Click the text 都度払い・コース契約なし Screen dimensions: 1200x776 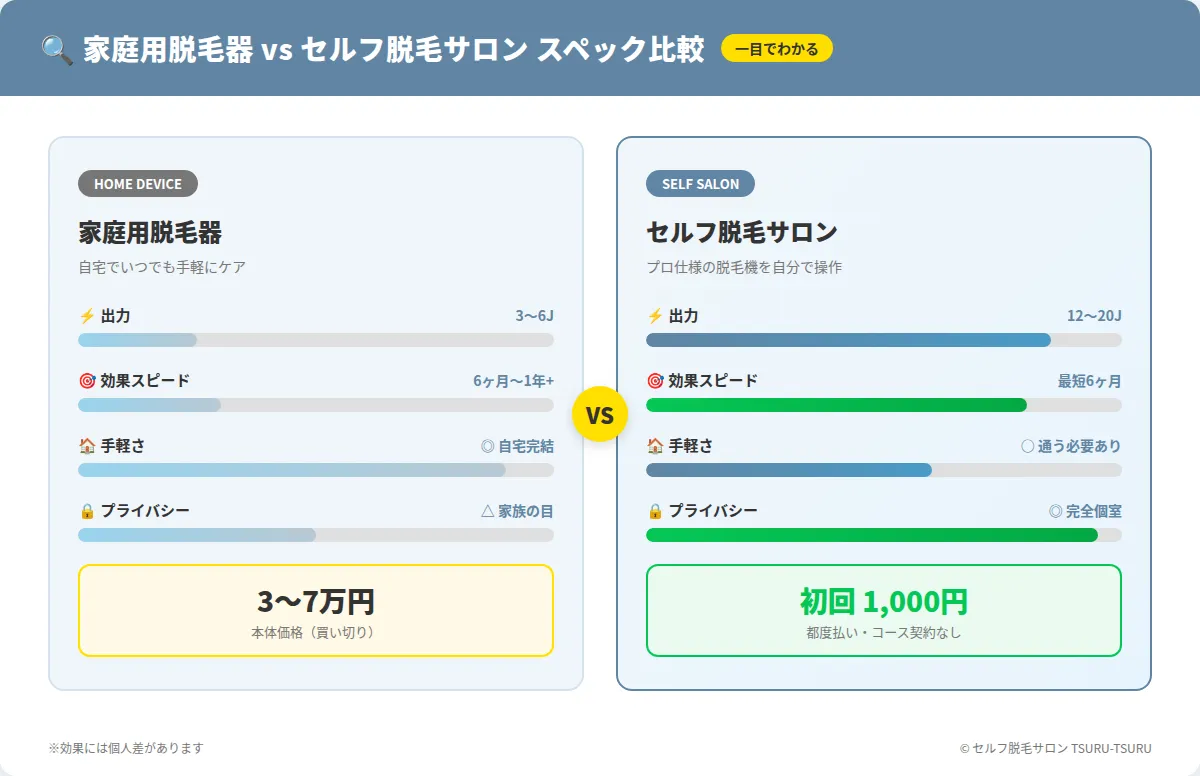coord(884,633)
